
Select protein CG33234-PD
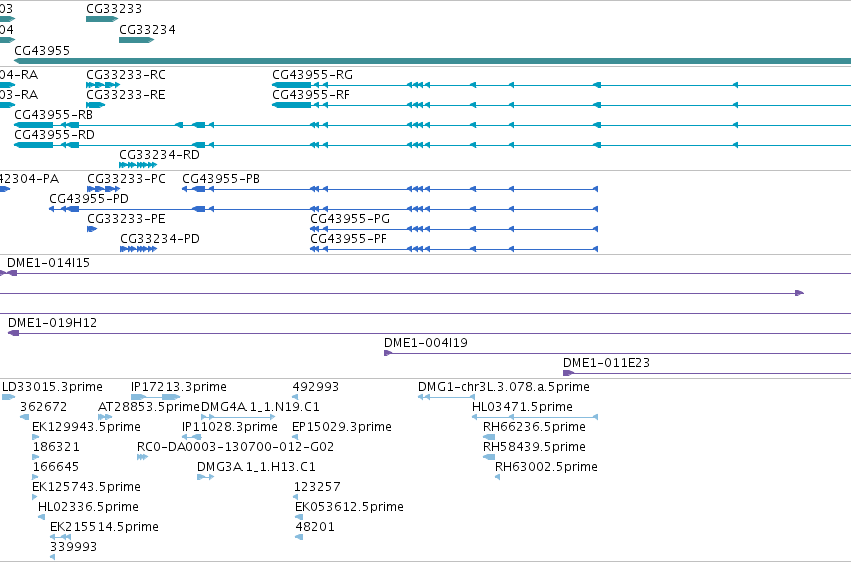pos(160,239)
